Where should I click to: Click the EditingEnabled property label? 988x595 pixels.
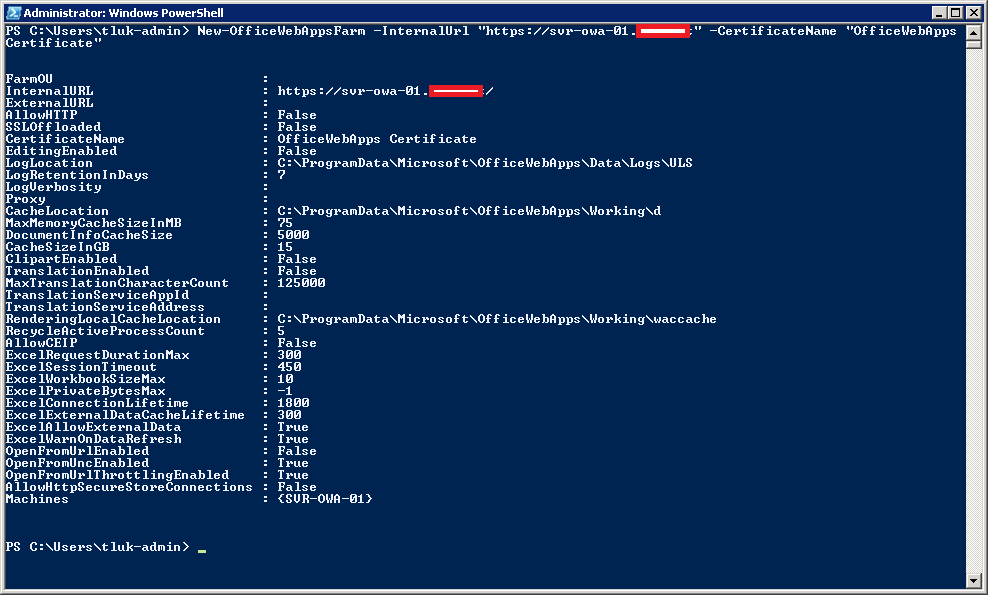pos(61,151)
